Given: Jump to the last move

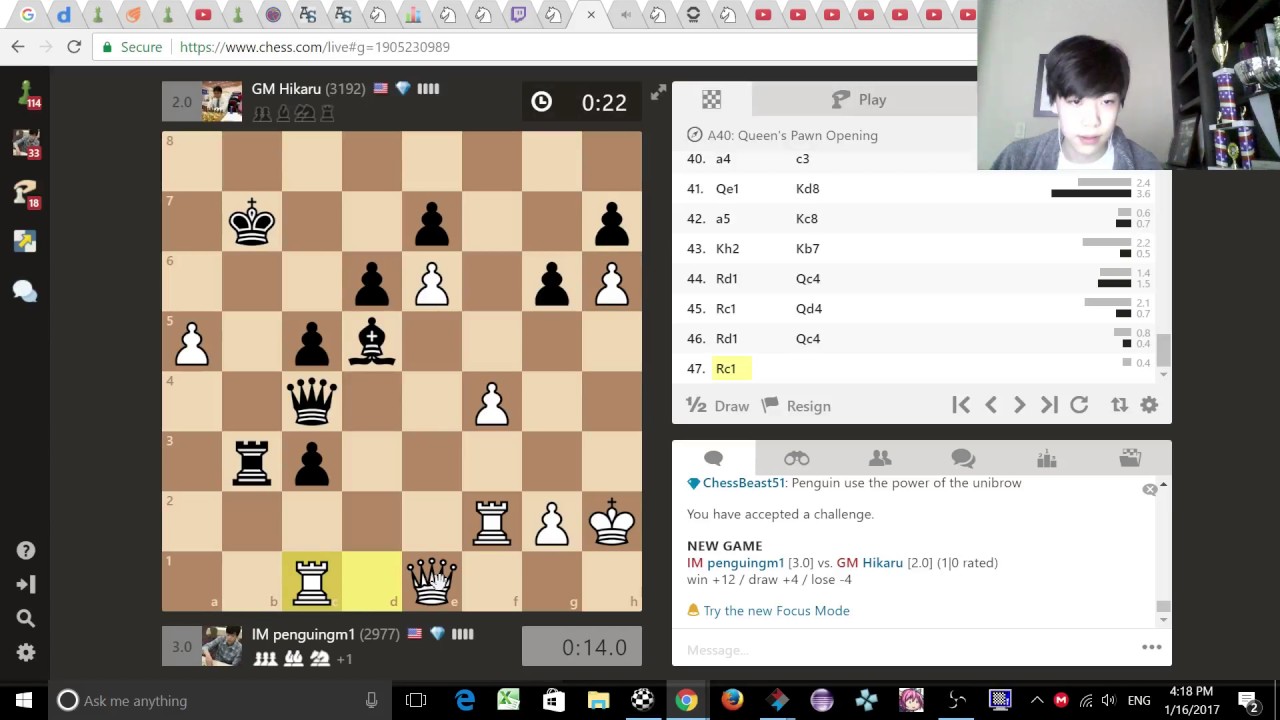Looking at the screenshot, I should 1049,405.
